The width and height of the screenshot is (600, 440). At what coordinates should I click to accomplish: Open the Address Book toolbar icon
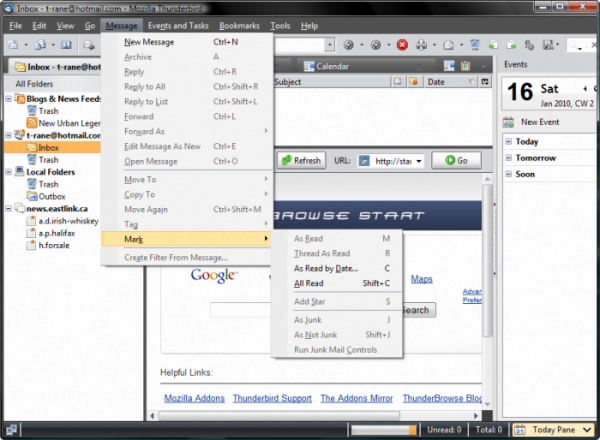click(66, 45)
